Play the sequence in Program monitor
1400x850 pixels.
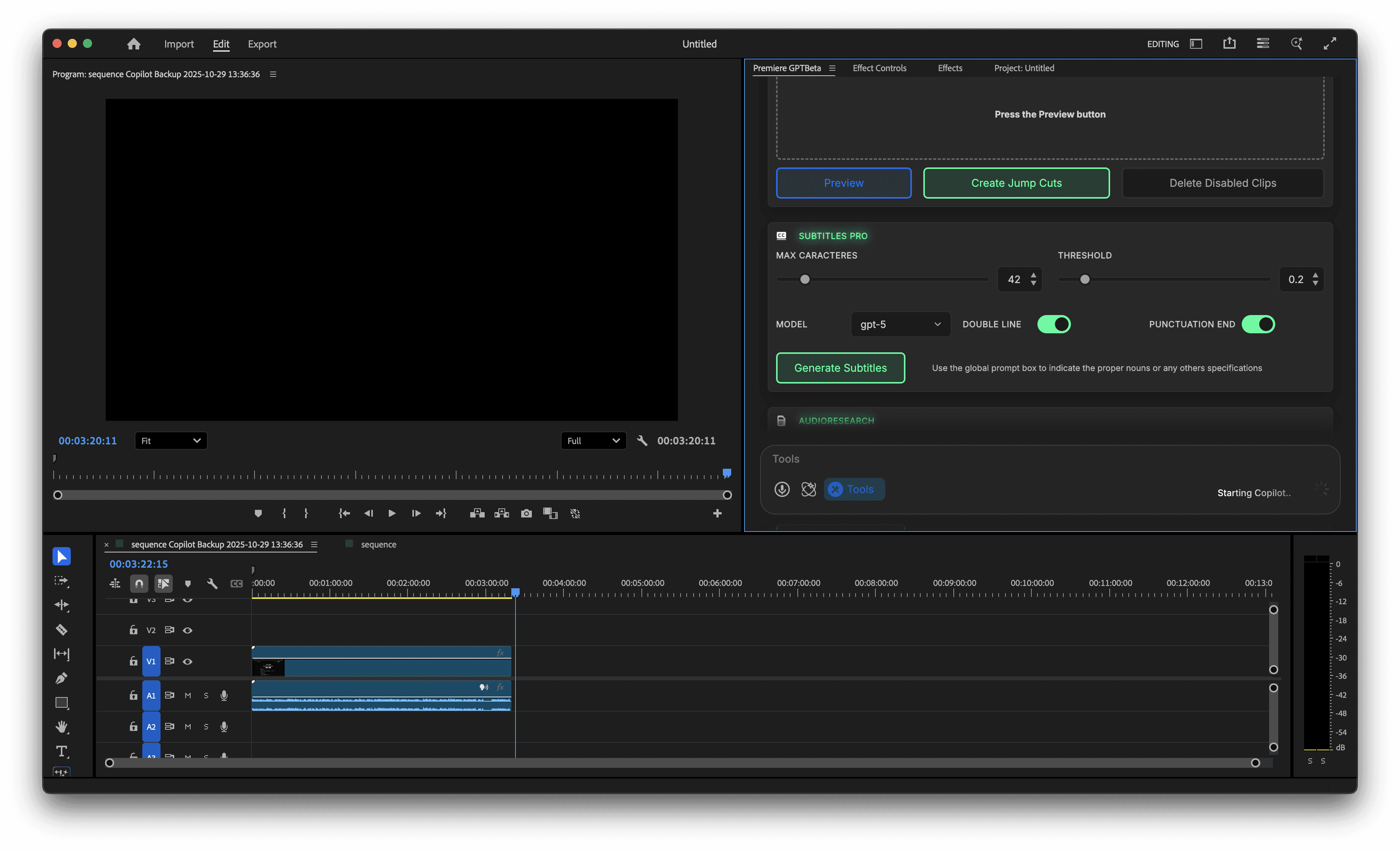(x=392, y=514)
